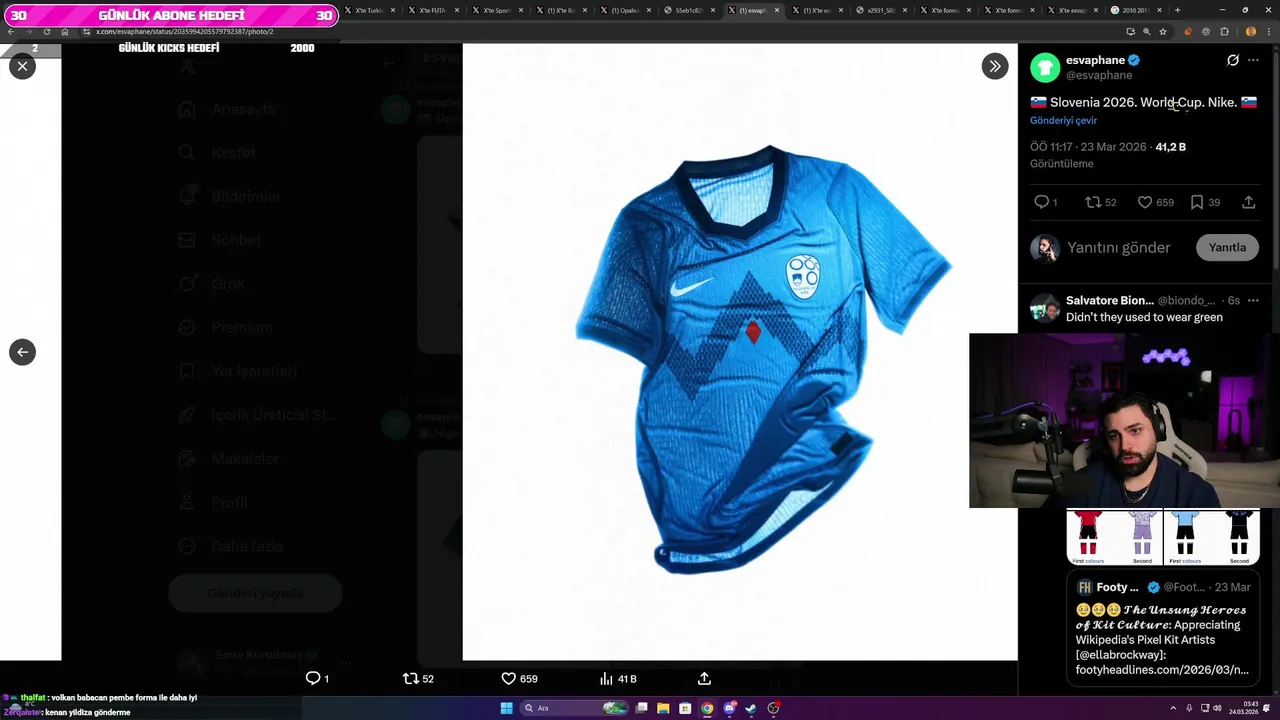Bookmark the page with the star icon

(x=1162, y=31)
